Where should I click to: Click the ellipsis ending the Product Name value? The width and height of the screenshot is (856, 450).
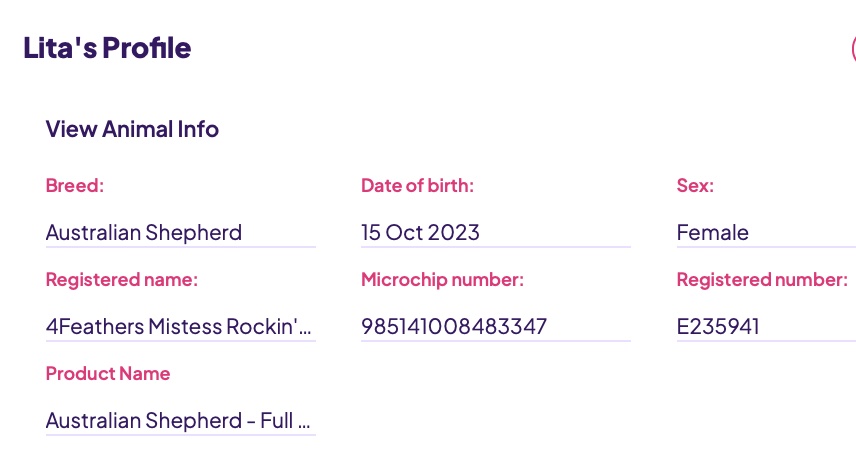304,422
